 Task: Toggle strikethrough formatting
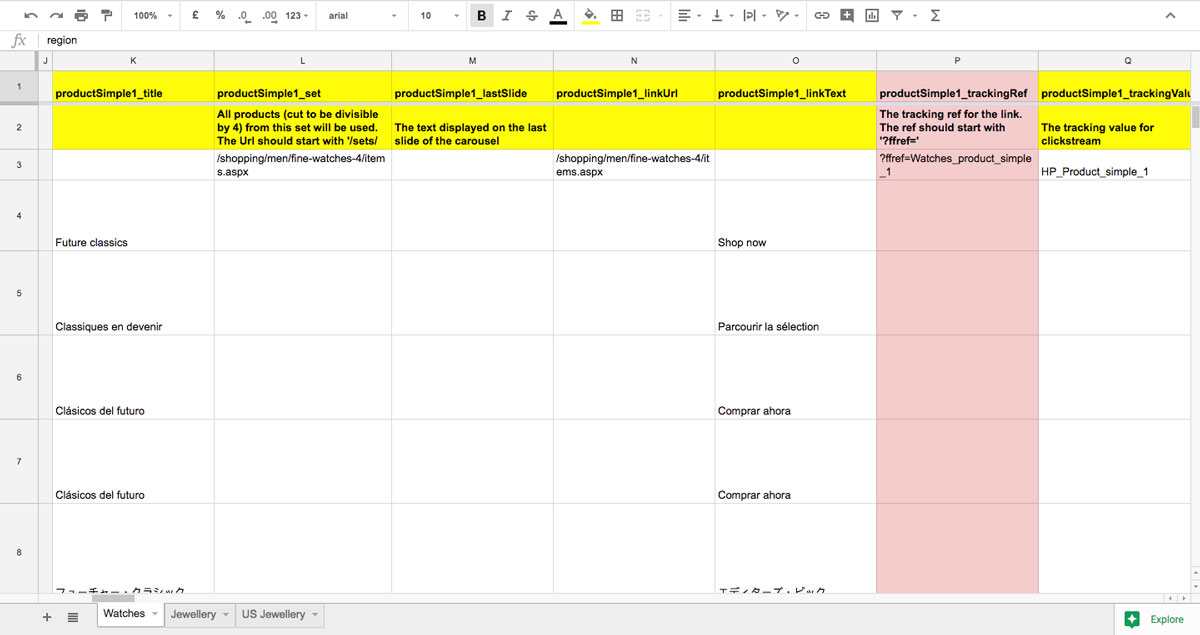pyautogui.click(x=531, y=16)
